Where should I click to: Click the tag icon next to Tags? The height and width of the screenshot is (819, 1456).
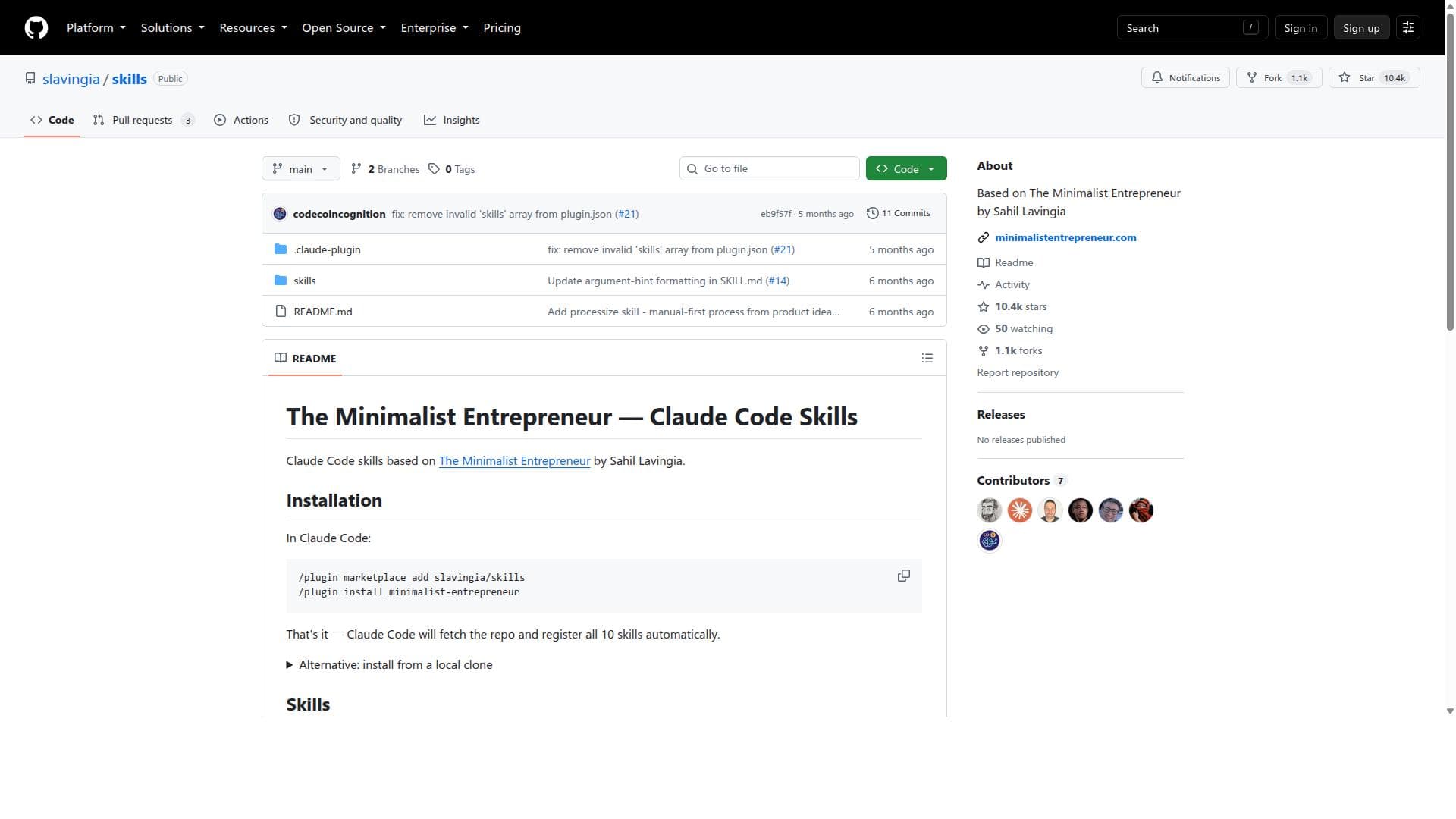[x=435, y=169]
